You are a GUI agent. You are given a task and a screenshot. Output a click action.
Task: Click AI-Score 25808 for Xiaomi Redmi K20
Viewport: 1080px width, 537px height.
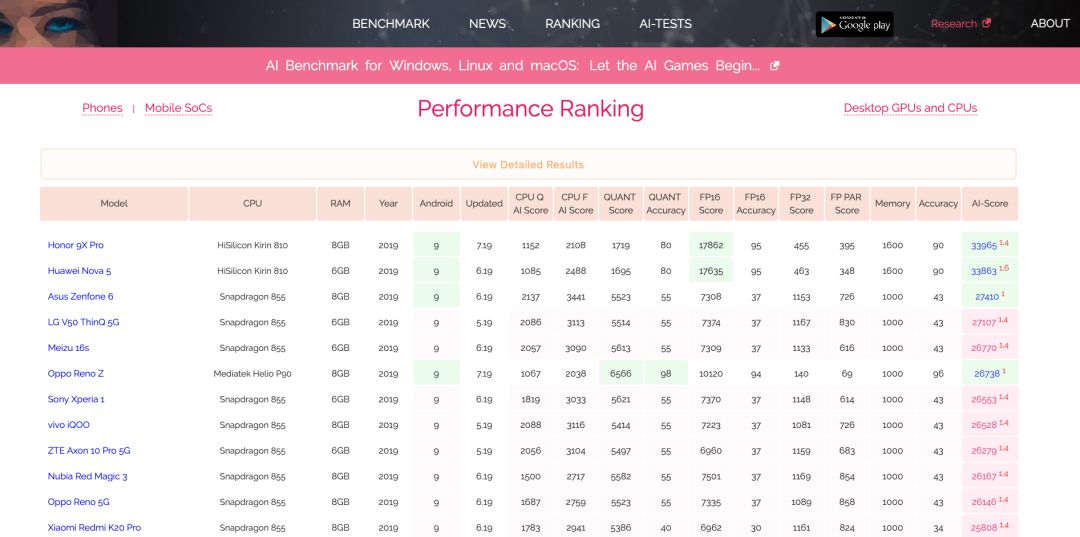(x=984, y=528)
